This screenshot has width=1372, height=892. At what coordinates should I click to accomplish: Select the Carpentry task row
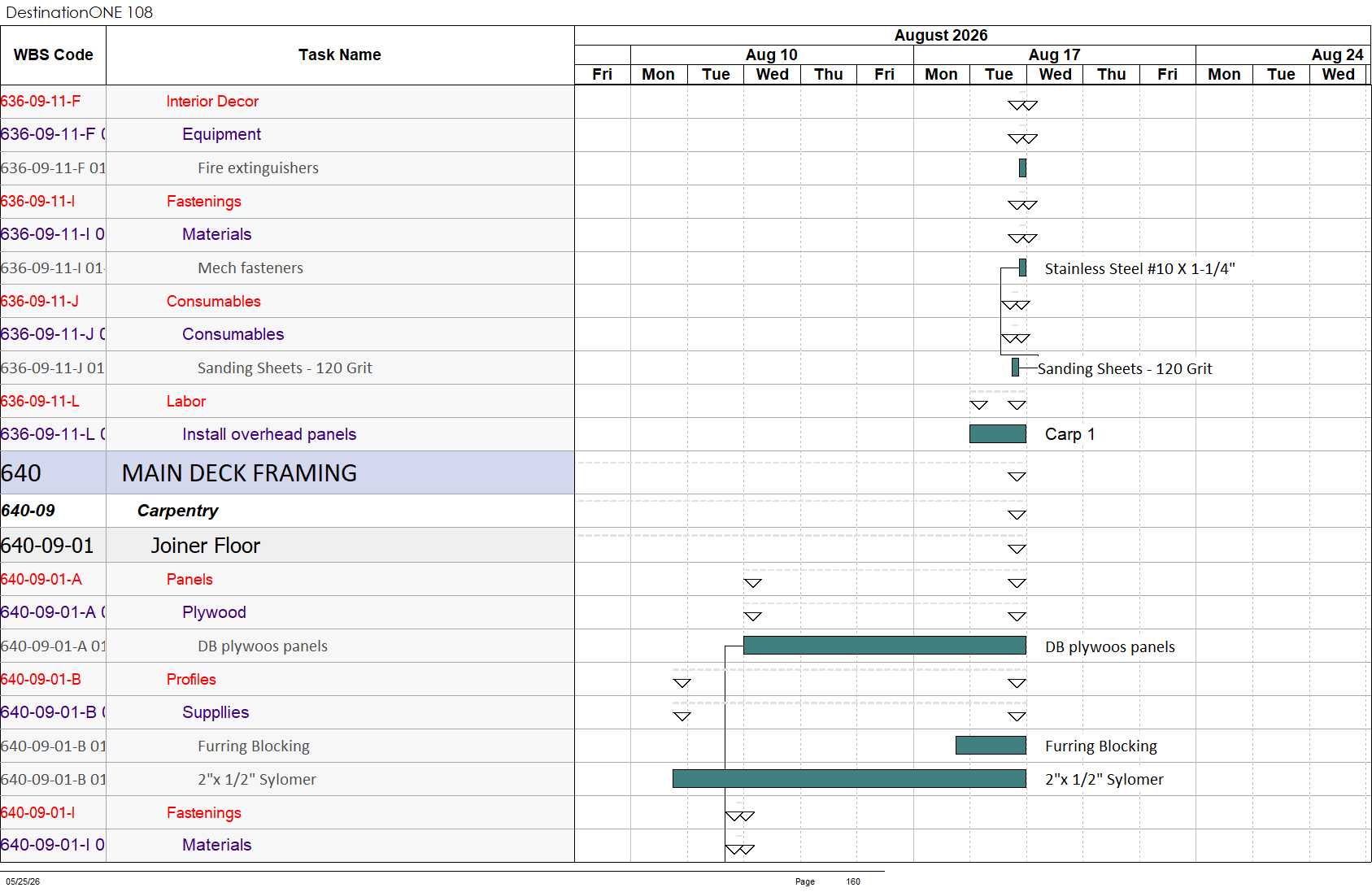(x=287, y=511)
